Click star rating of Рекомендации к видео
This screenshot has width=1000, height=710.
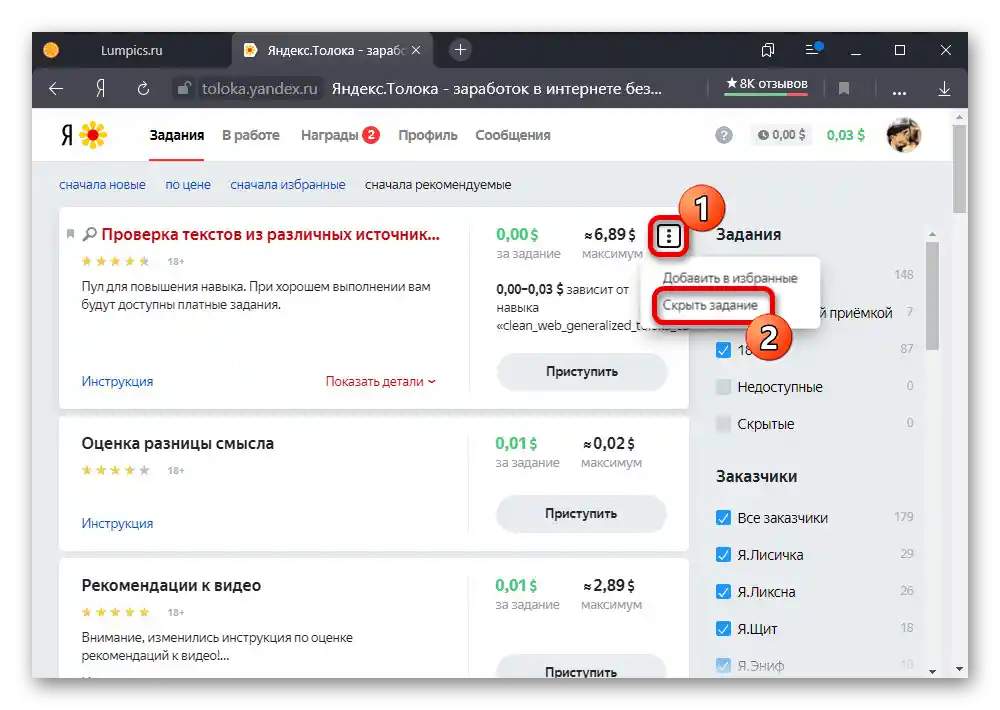point(115,612)
